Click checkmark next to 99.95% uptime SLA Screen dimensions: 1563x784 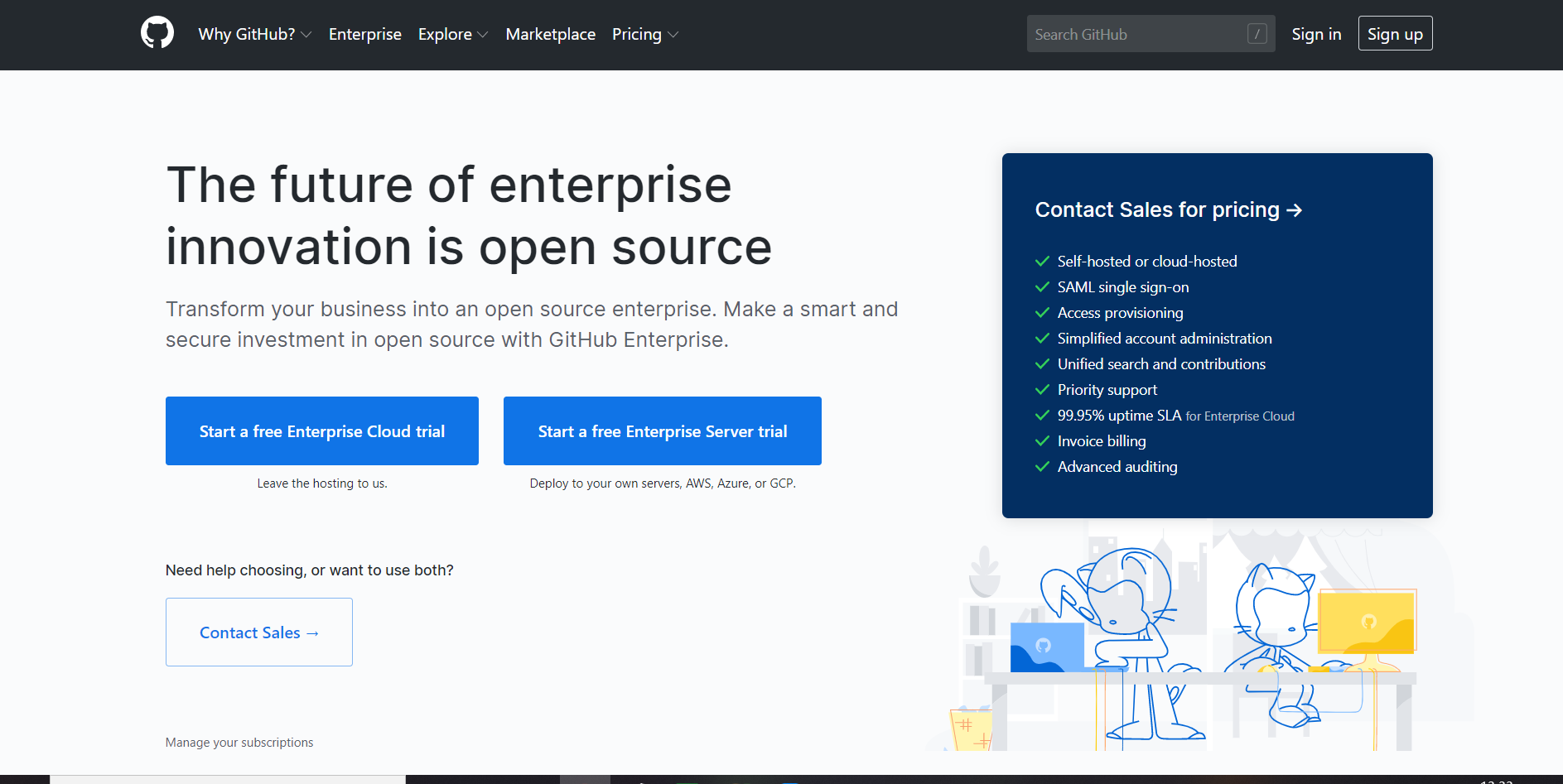pos(1043,416)
